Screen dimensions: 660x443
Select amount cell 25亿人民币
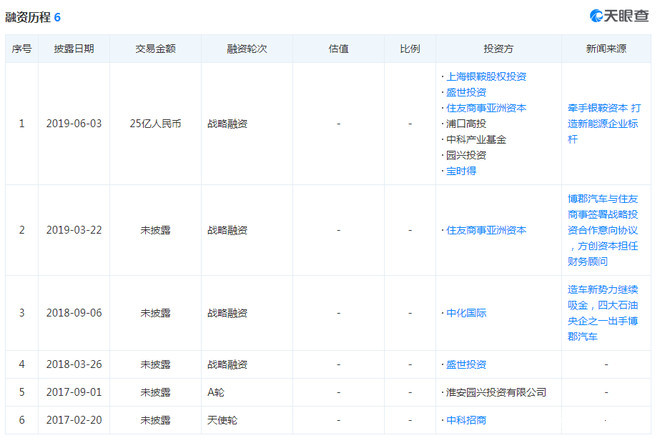(x=155, y=124)
